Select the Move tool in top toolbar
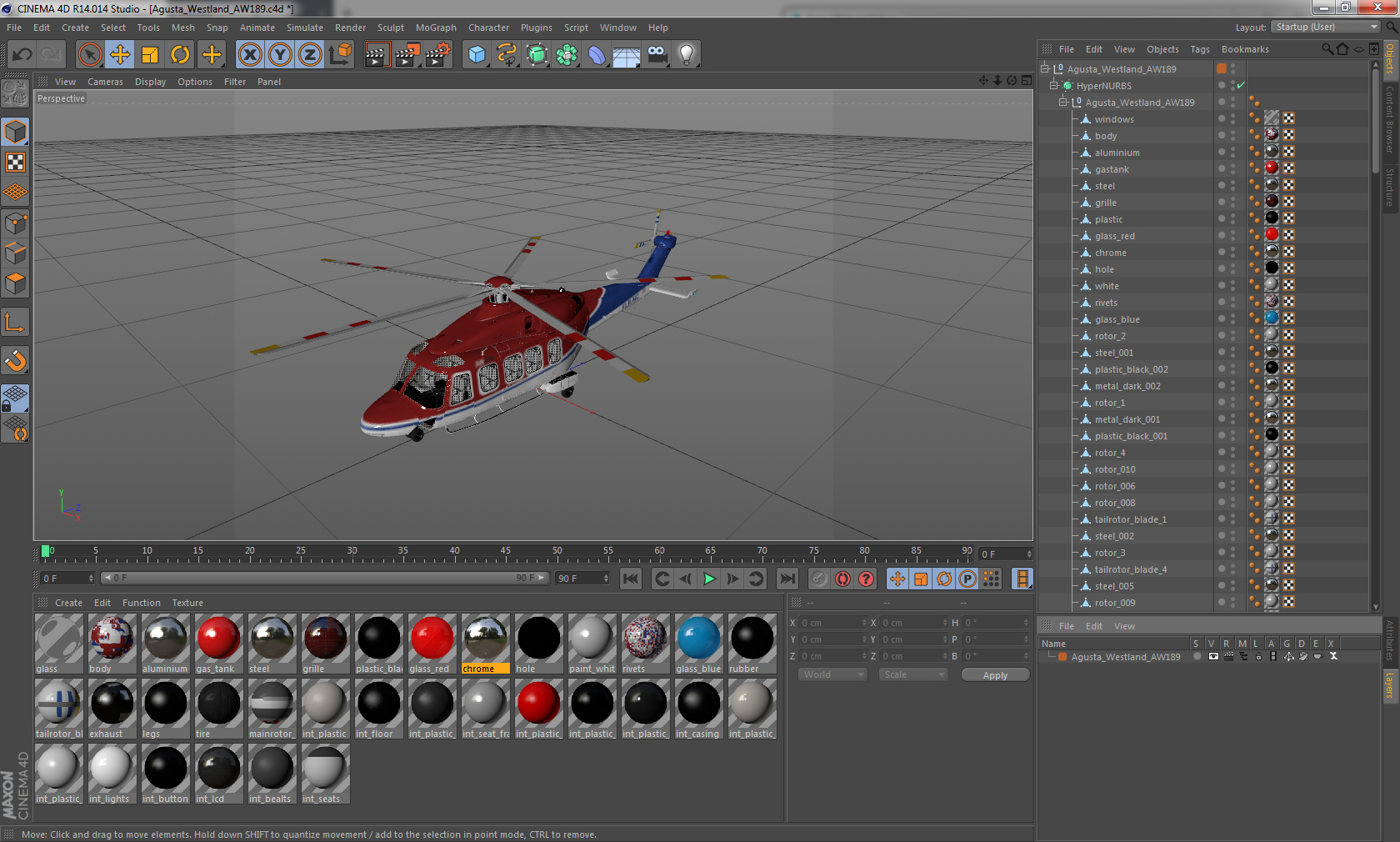 (x=120, y=55)
